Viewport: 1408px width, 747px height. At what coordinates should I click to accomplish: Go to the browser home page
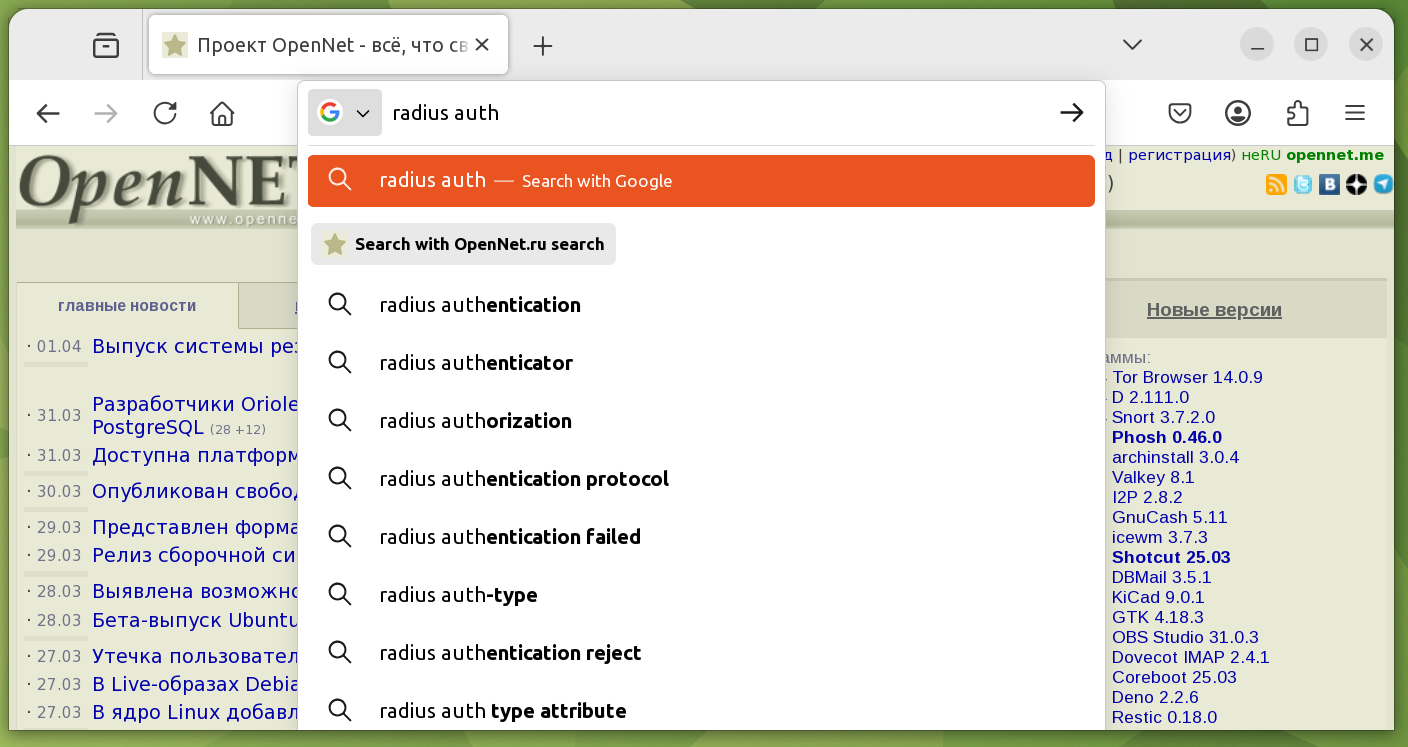222,113
